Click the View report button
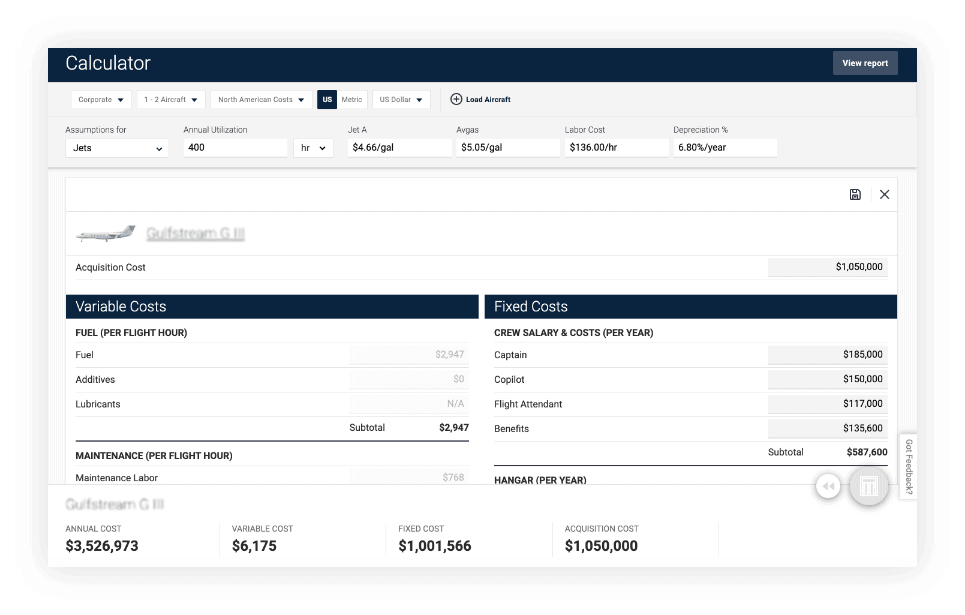 865,63
